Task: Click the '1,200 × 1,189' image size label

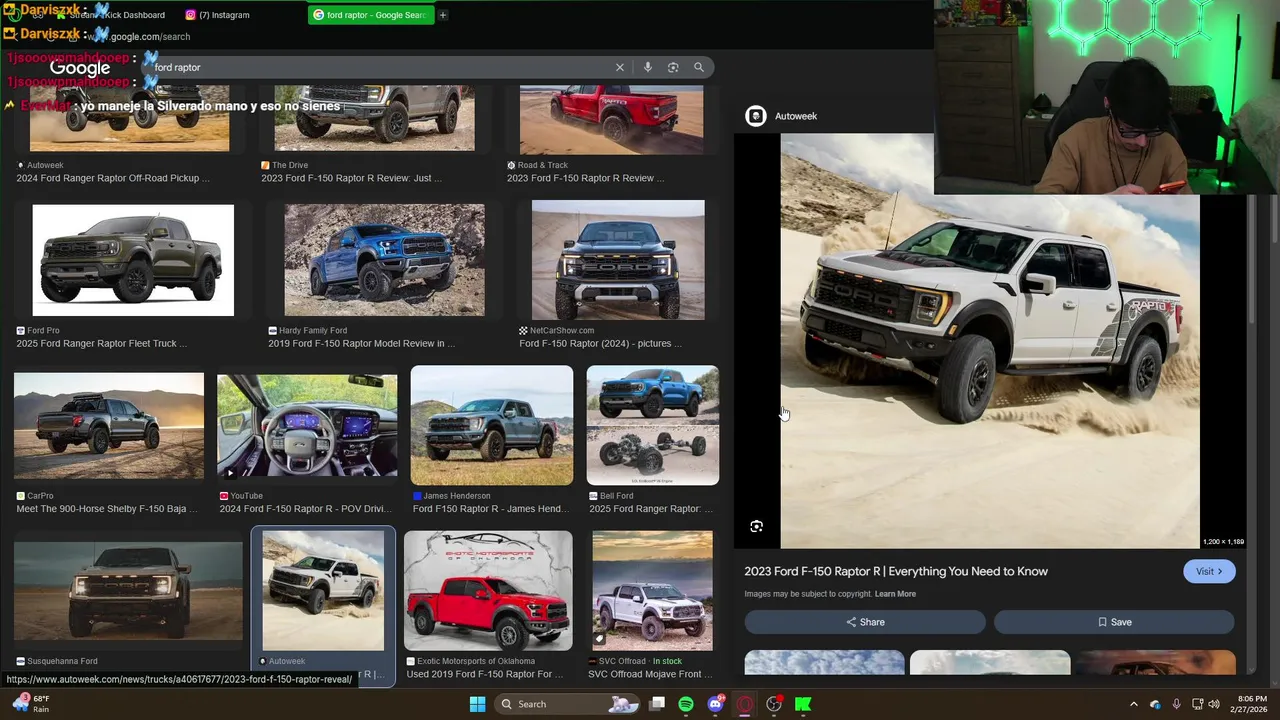Action: [1223, 542]
